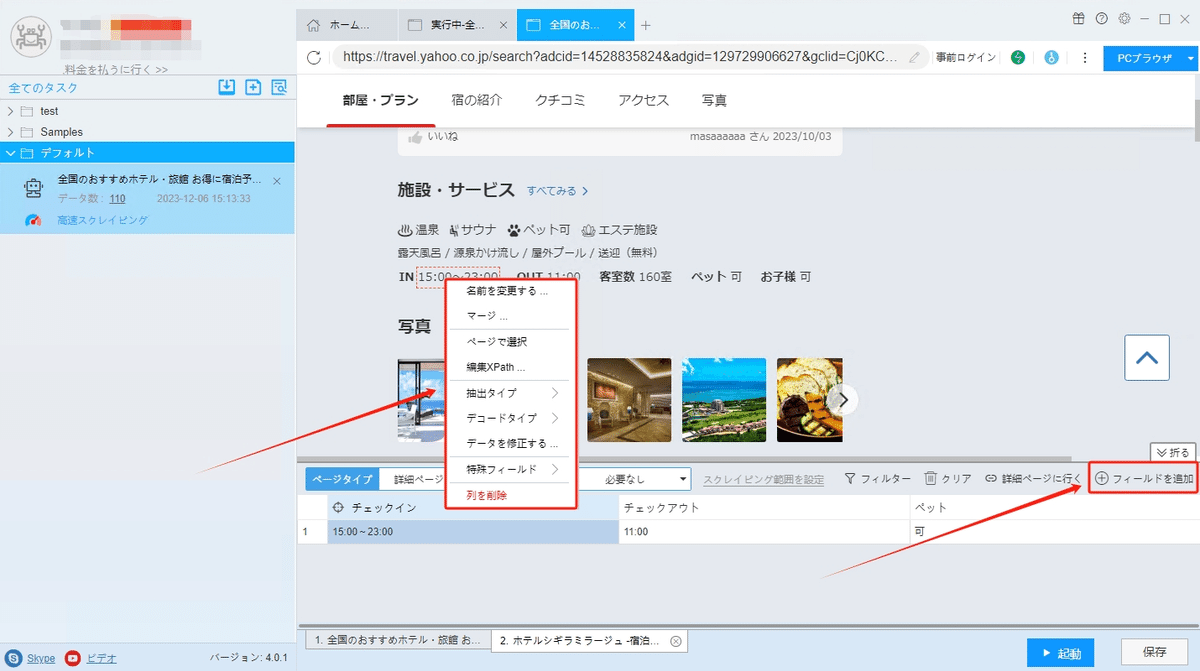Click the 高速スクレイピング link
This screenshot has width=1200, height=671.
[x=102, y=220]
